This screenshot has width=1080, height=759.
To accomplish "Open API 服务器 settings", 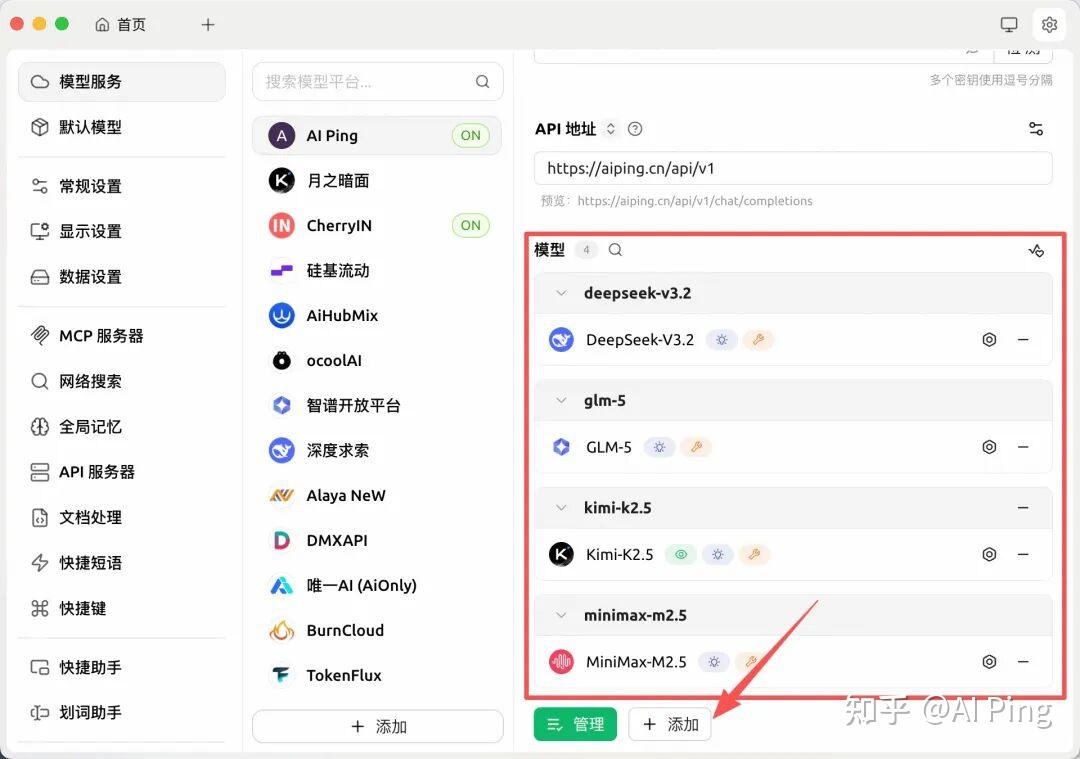I will tap(122, 472).
